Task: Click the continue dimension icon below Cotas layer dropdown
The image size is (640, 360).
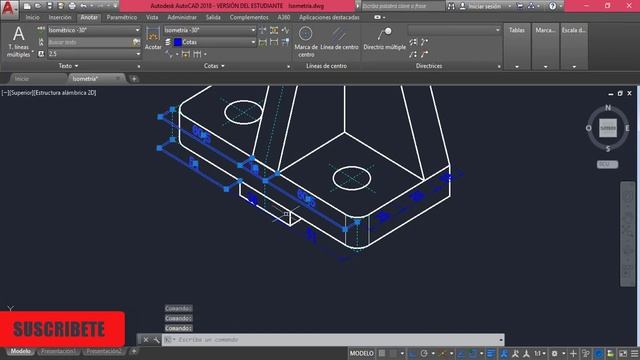Action: tap(198, 54)
